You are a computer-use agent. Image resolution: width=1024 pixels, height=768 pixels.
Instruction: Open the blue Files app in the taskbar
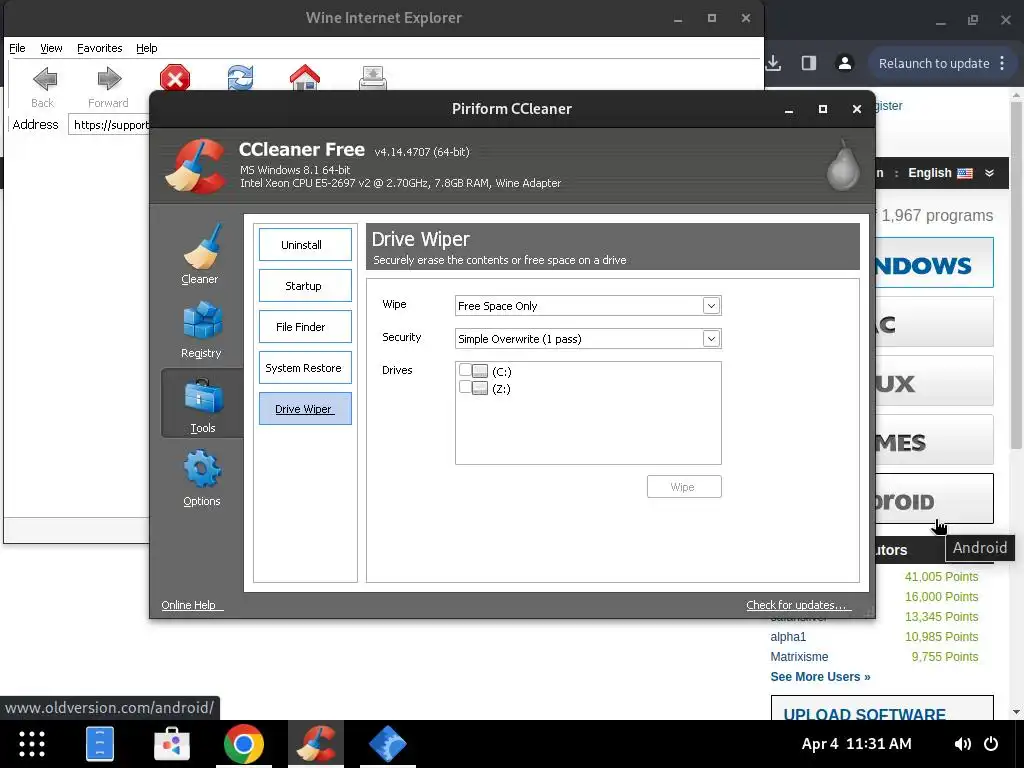pos(100,743)
